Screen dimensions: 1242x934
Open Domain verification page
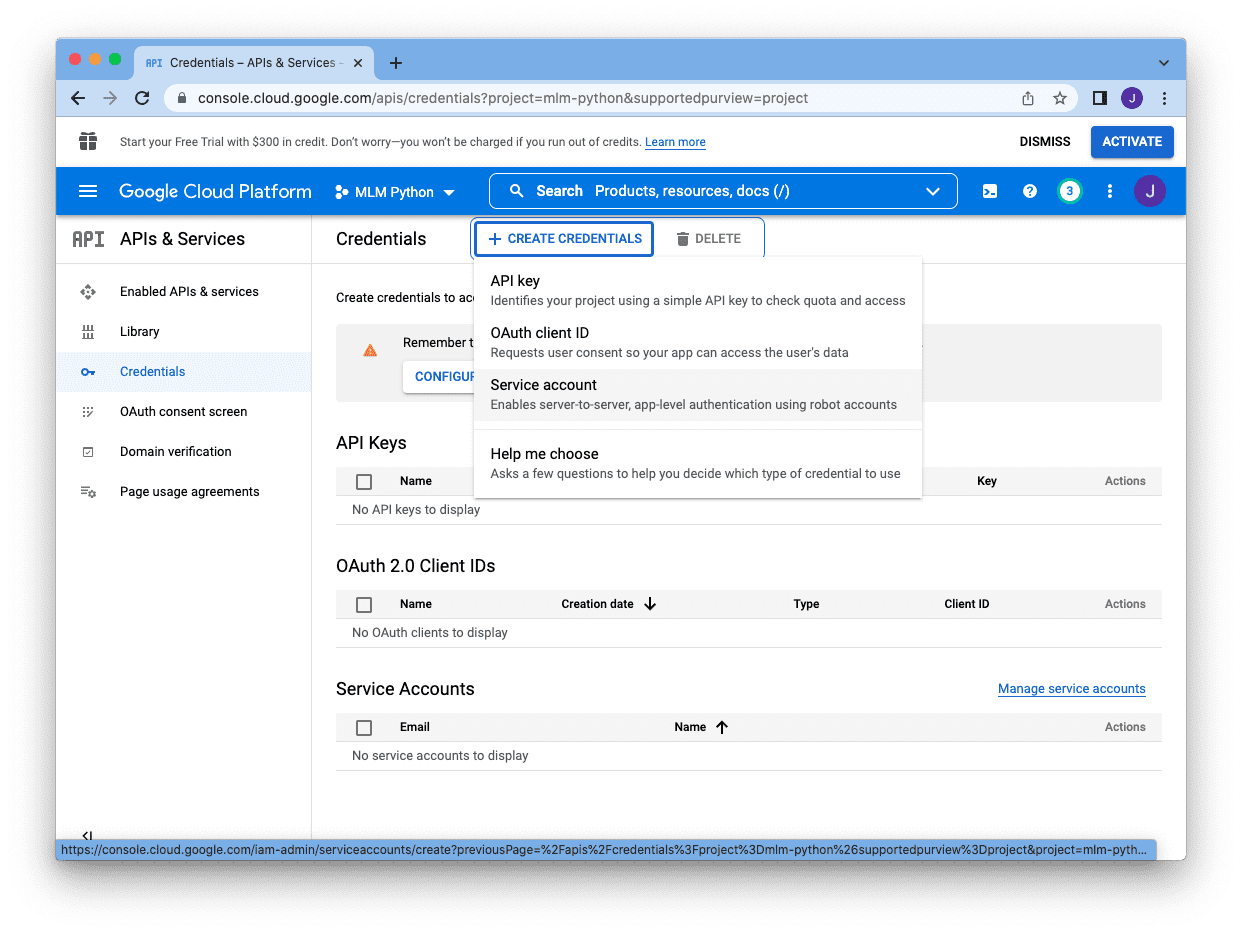click(x=184, y=452)
